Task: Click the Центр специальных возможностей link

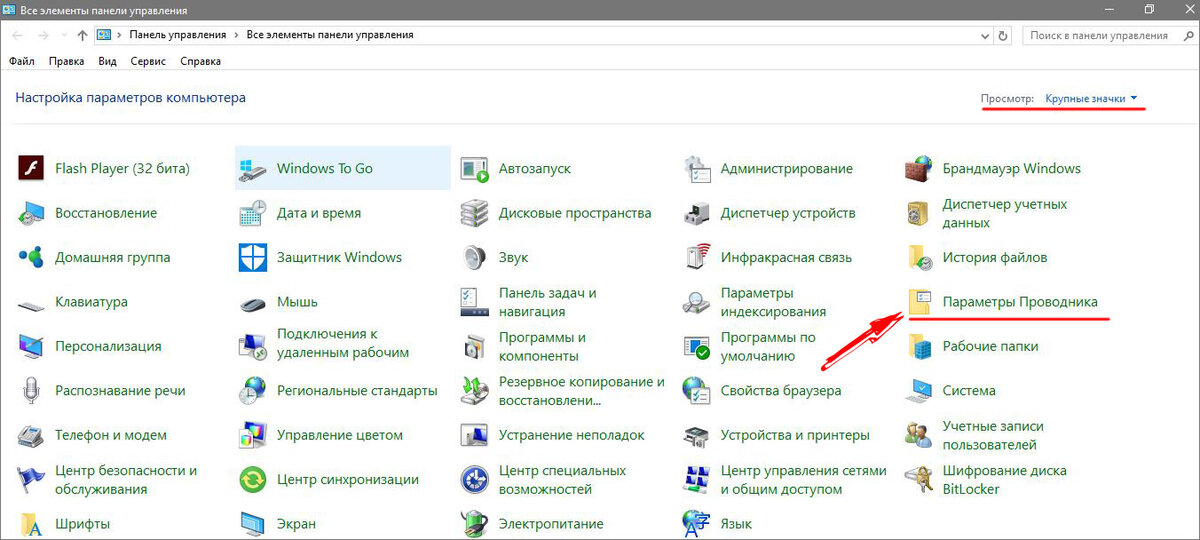Action: point(562,480)
